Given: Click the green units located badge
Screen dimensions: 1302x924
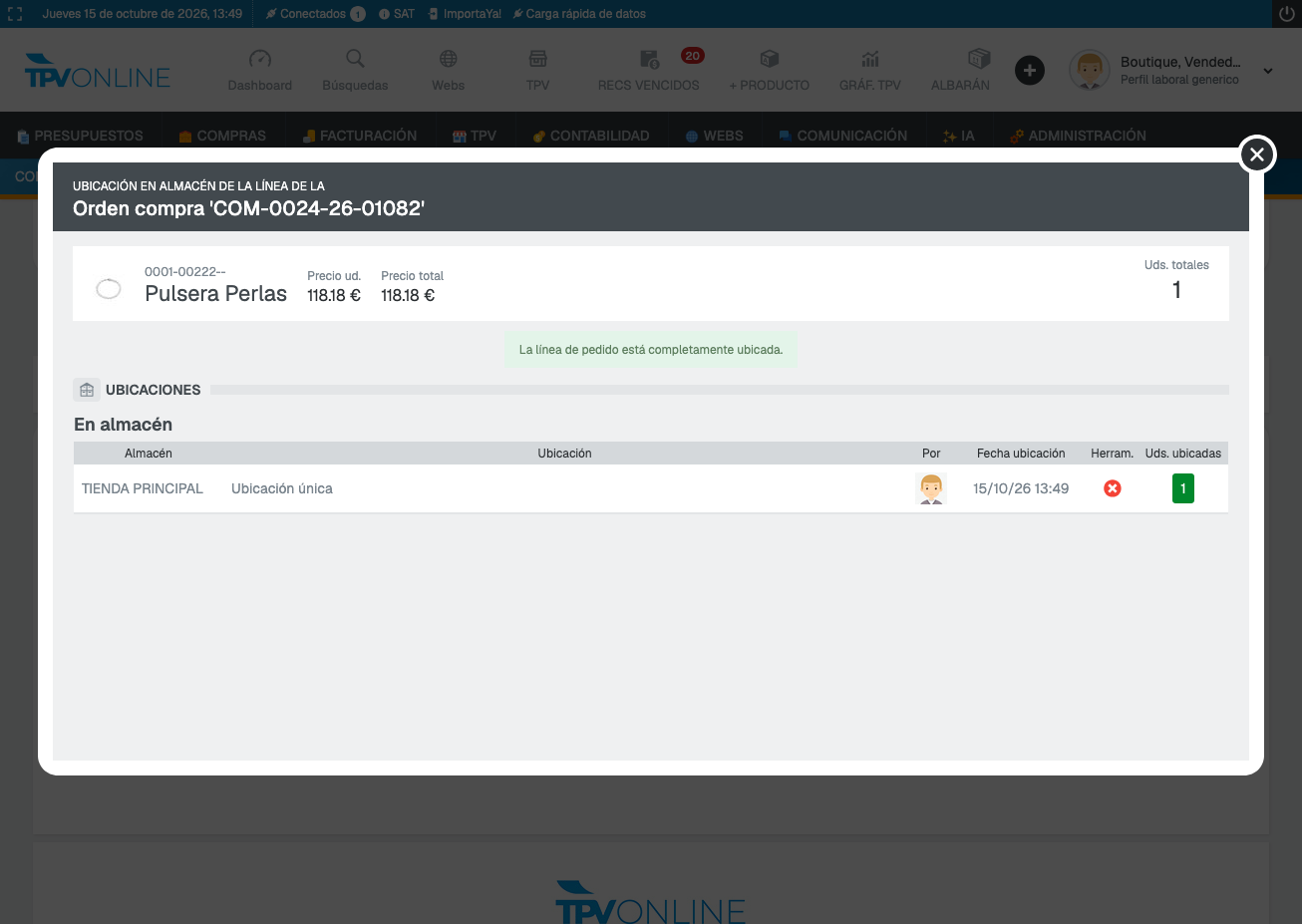Looking at the screenshot, I should point(1183,488).
